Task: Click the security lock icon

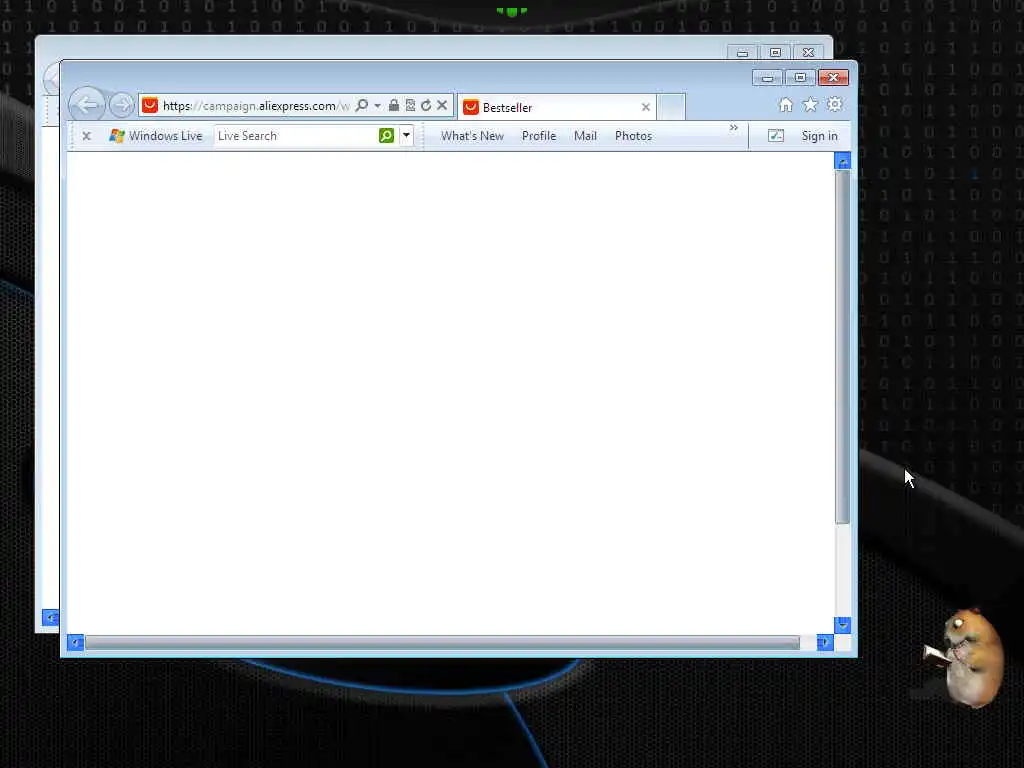Action: (x=394, y=105)
